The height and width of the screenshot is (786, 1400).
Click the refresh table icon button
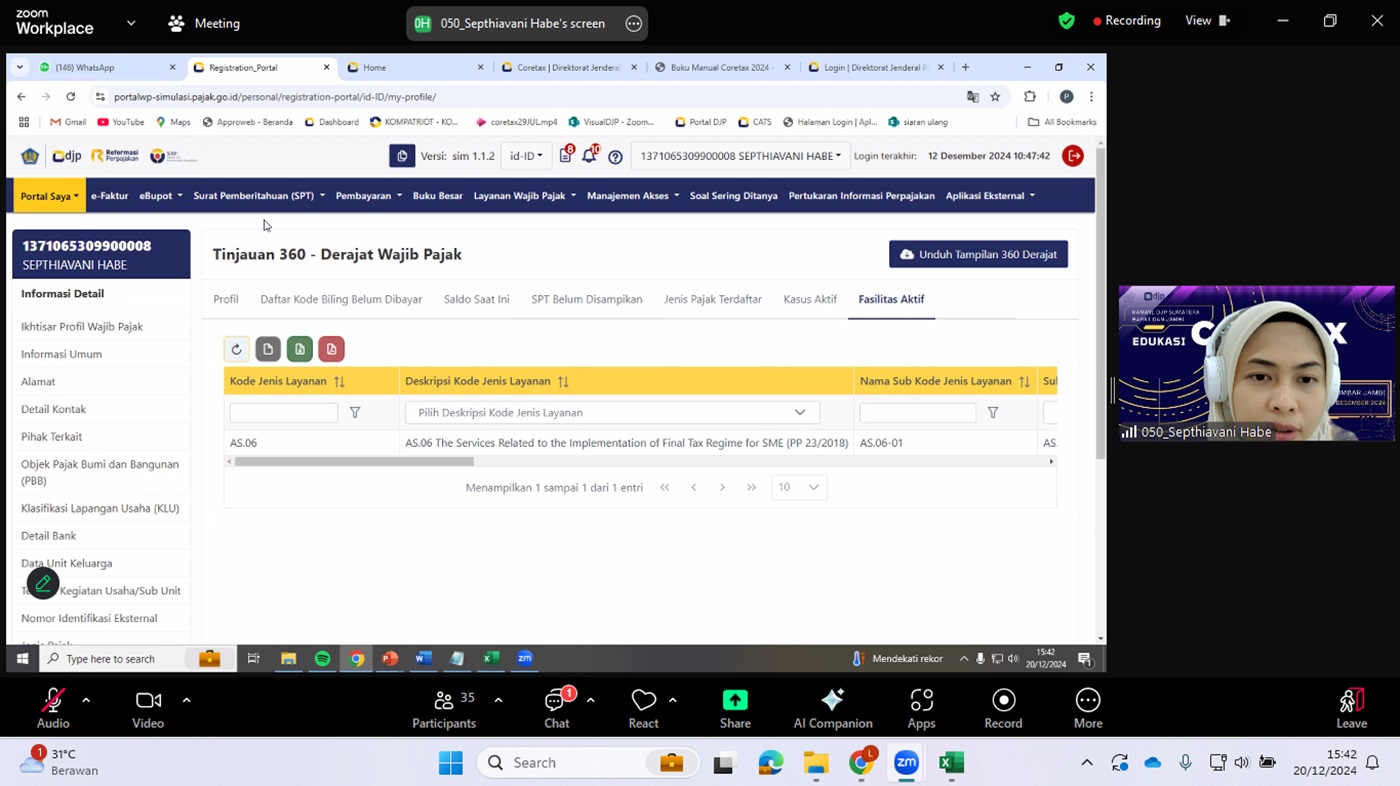(236, 349)
